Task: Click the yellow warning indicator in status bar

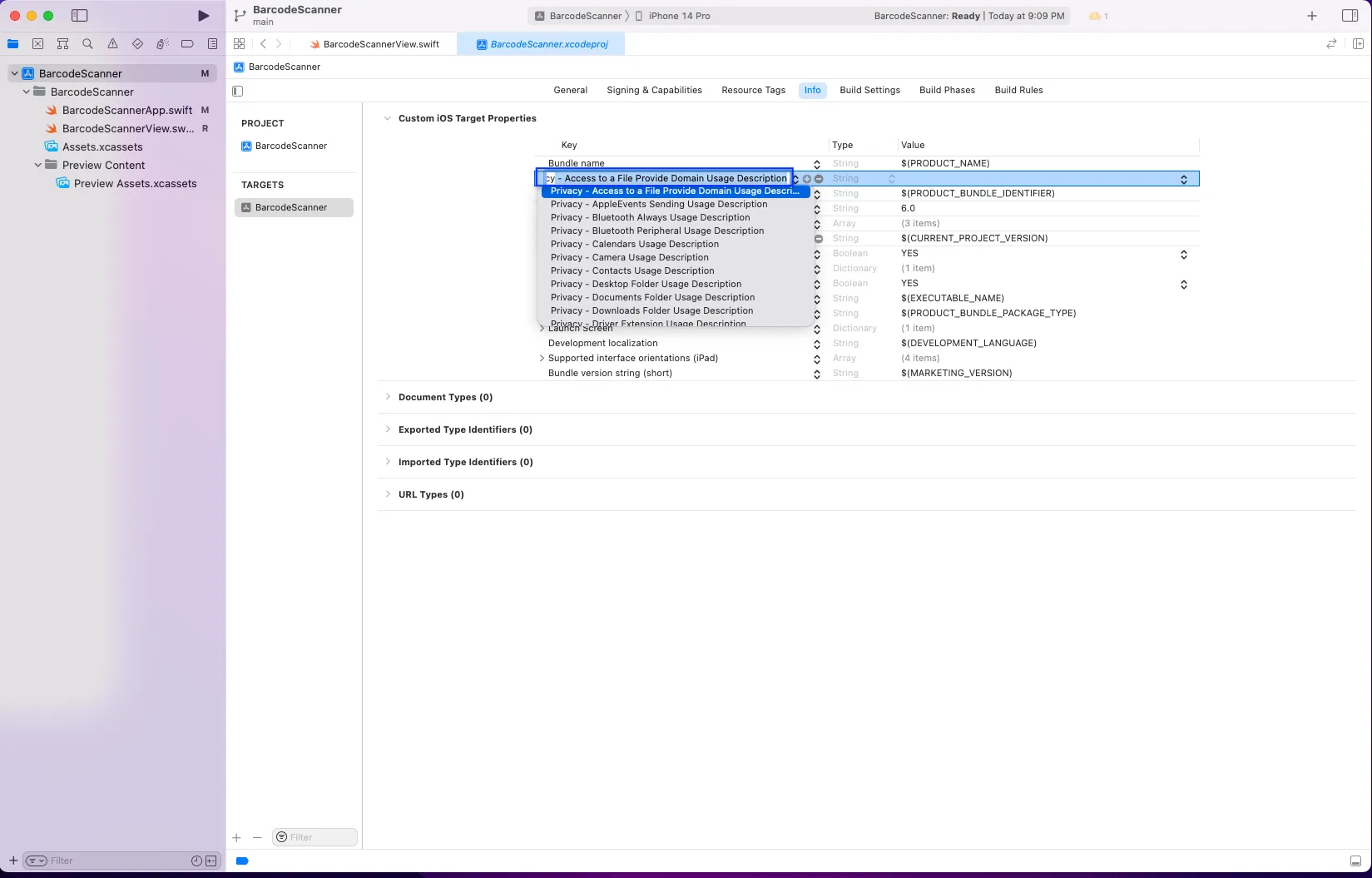Action: point(1098,16)
